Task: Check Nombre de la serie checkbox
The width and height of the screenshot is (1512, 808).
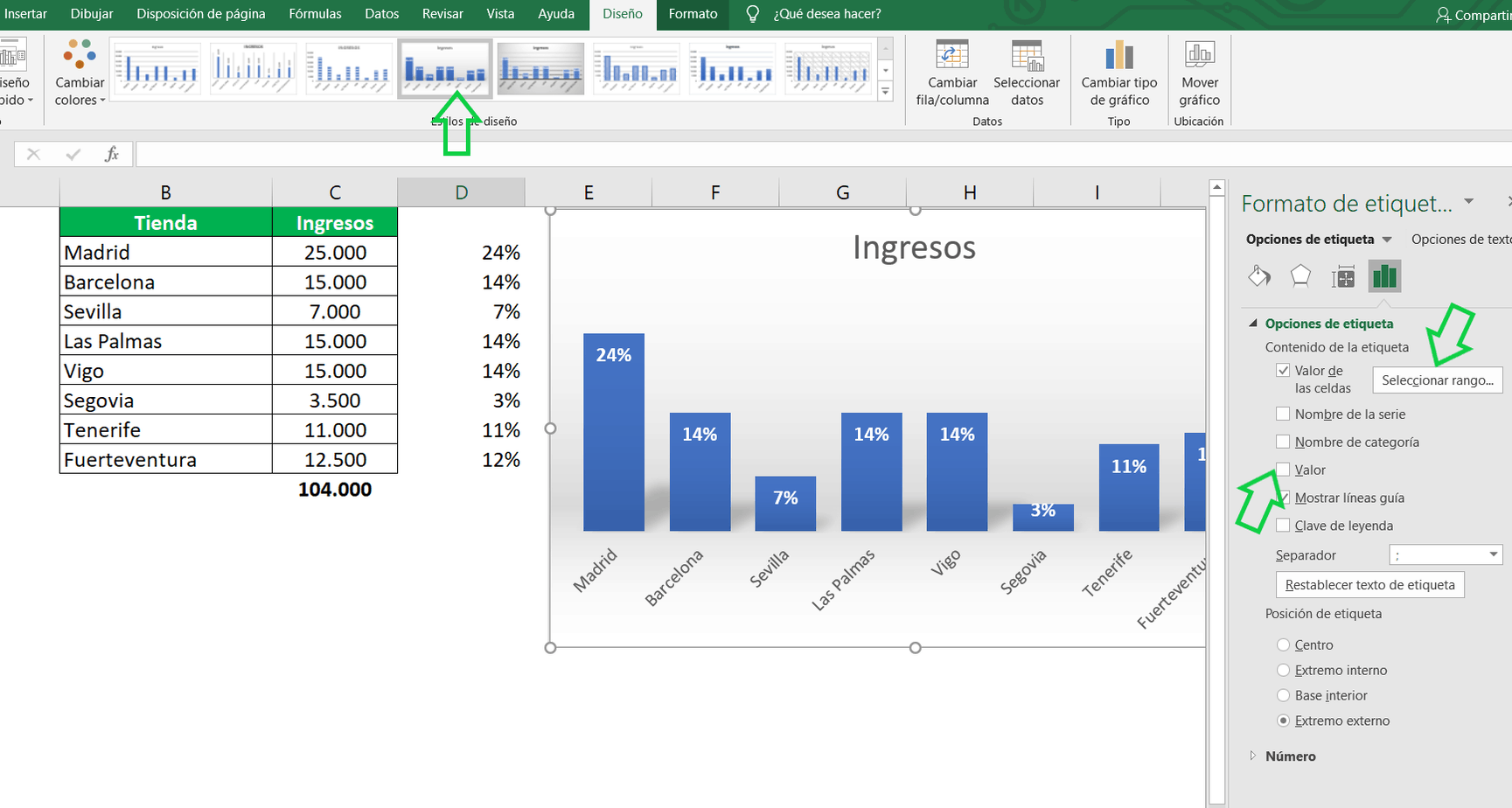Action: tap(1283, 414)
